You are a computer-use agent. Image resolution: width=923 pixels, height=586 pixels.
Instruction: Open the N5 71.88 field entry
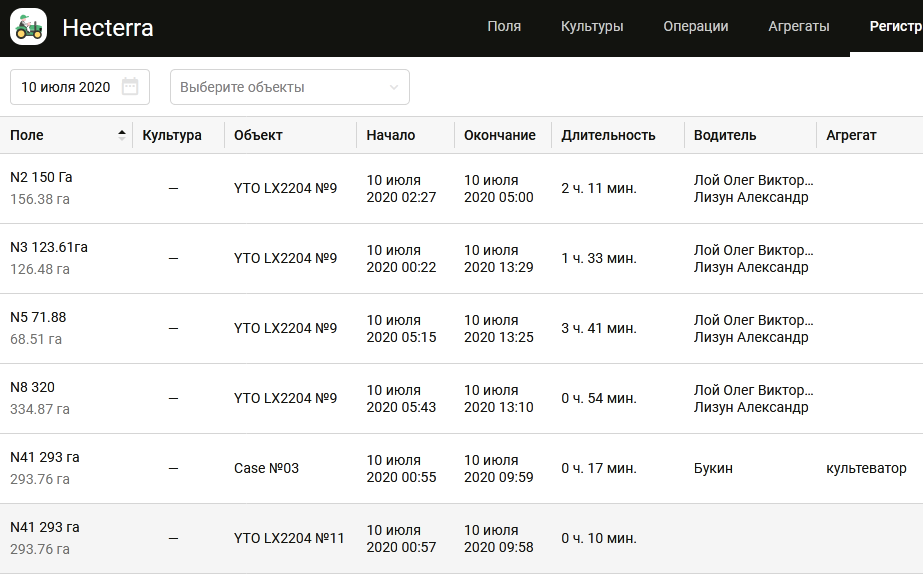[x=38, y=318]
